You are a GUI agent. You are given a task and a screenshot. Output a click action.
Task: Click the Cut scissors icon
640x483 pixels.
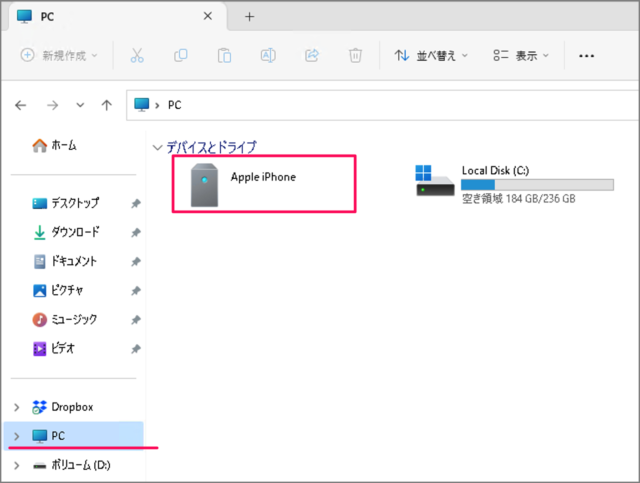coord(138,56)
